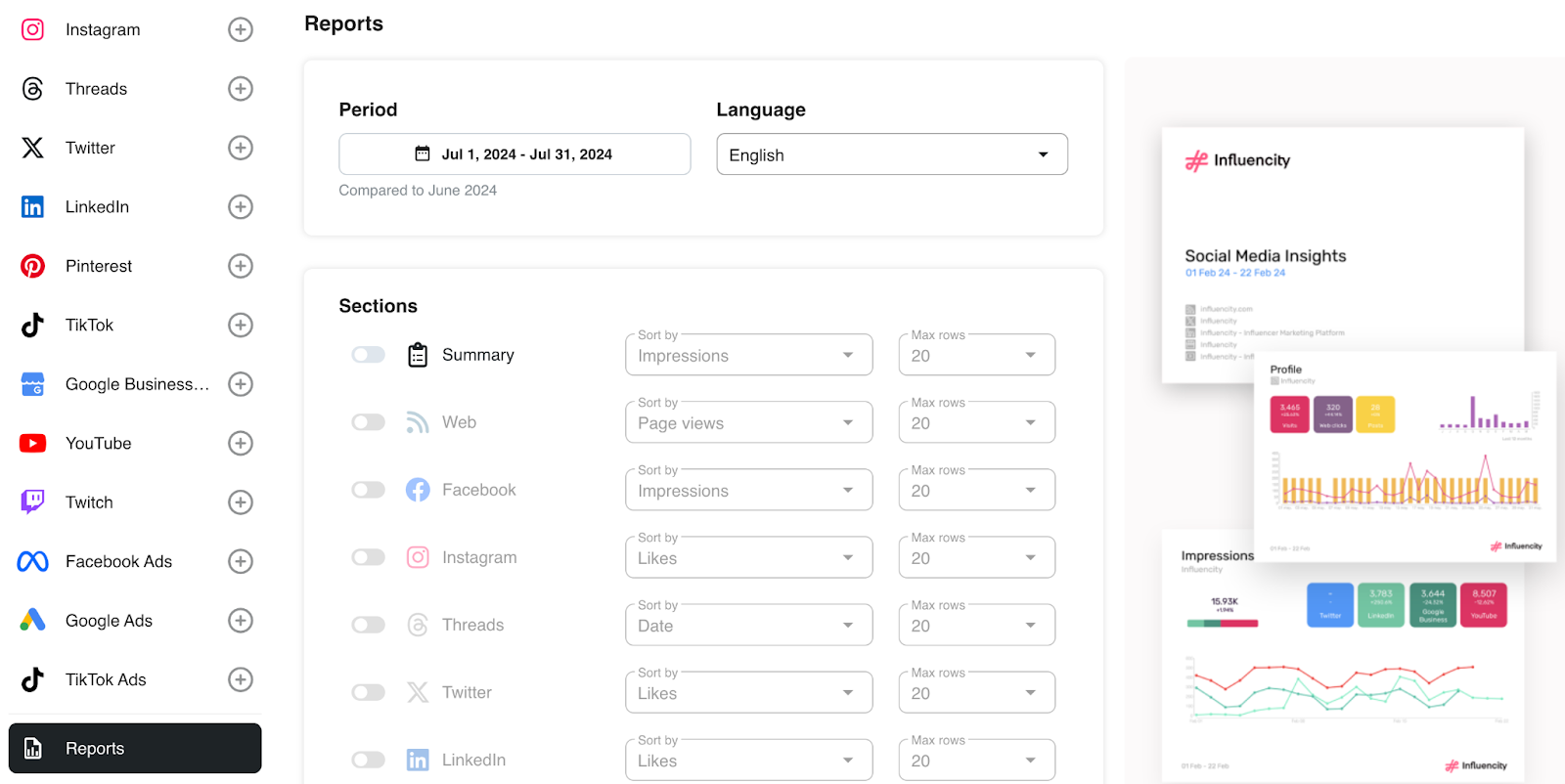Select Google Ads in the sidebar
The width and height of the screenshot is (1565, 784).
109,621
